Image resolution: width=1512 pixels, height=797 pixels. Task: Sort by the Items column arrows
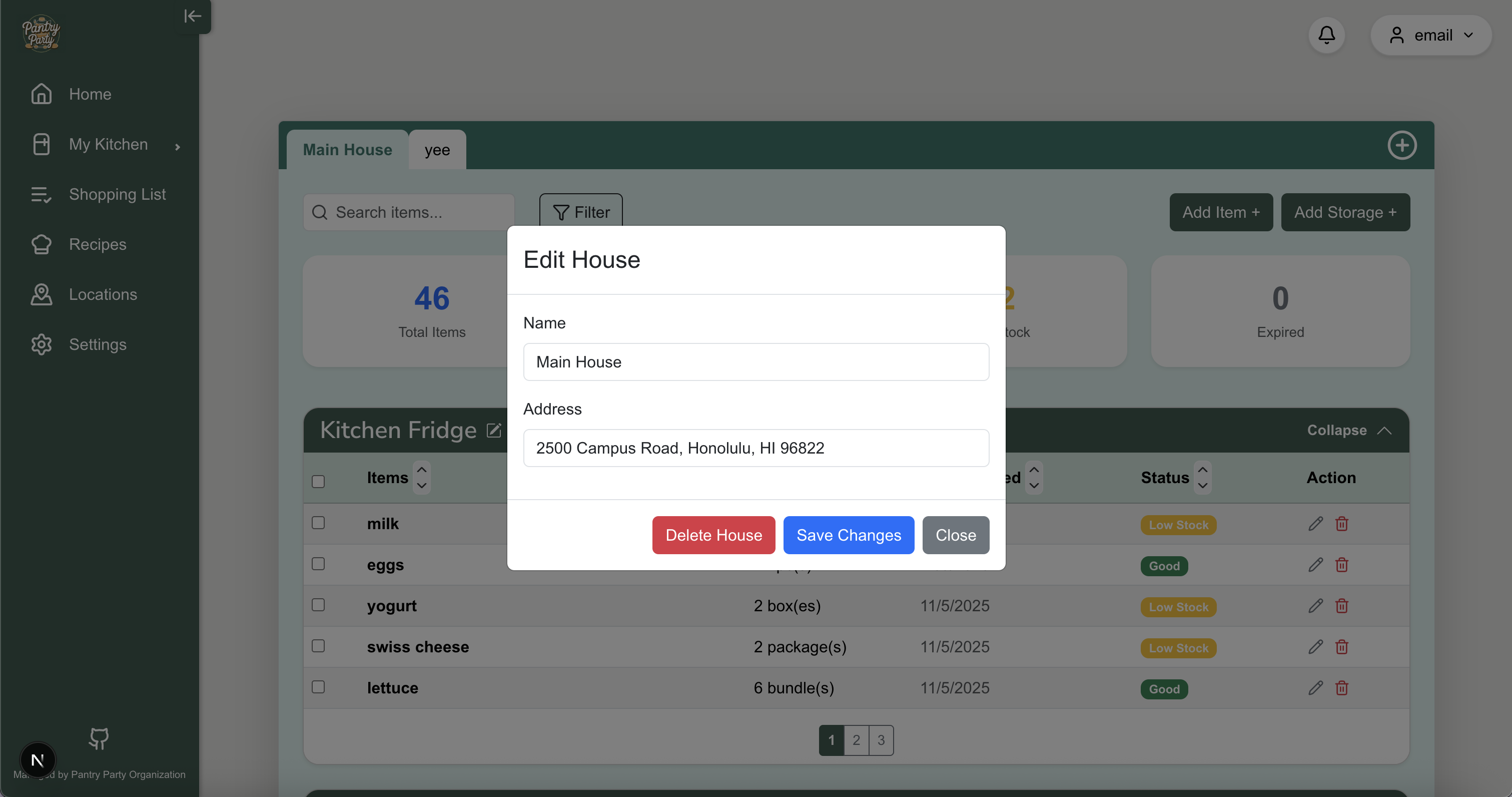[x=421, y=478]
